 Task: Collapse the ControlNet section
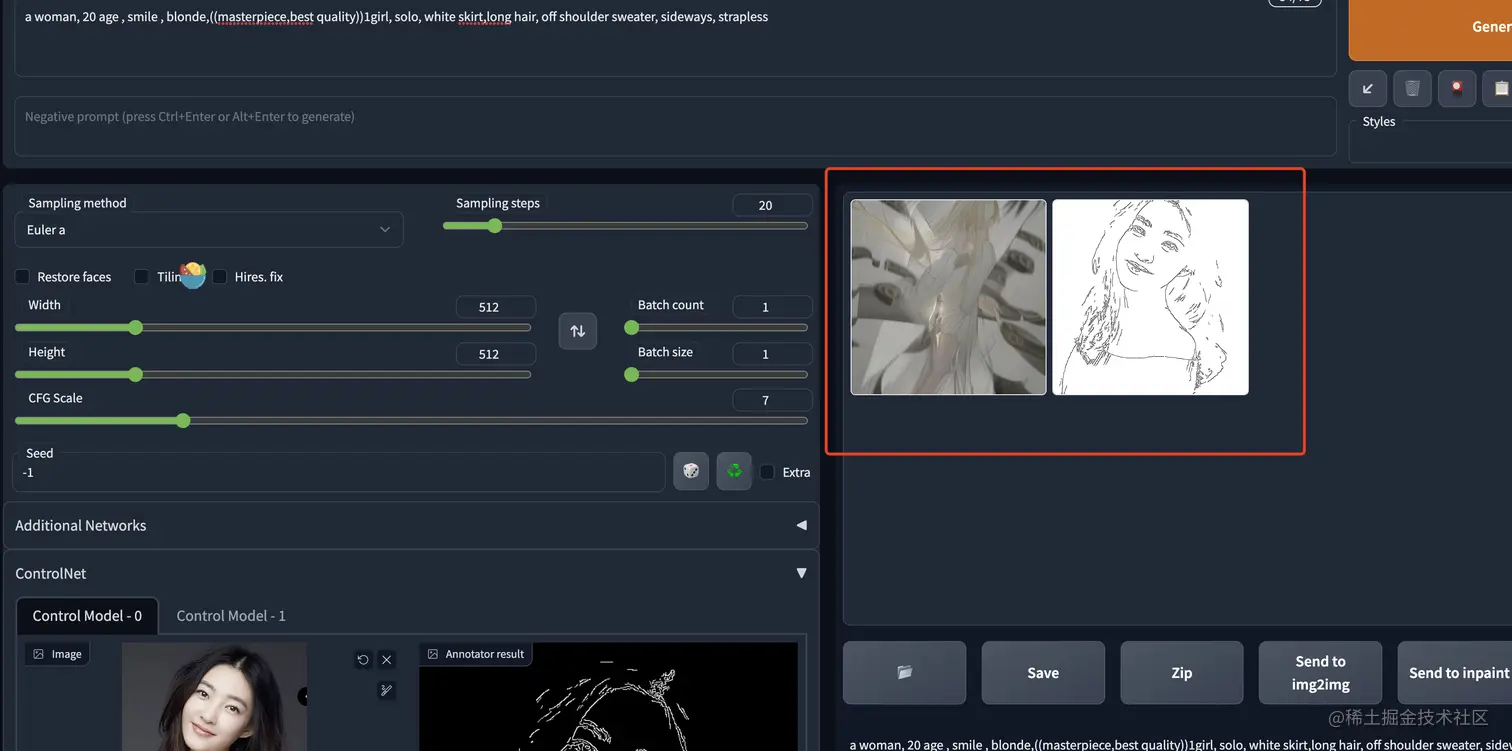pos(411,573)
